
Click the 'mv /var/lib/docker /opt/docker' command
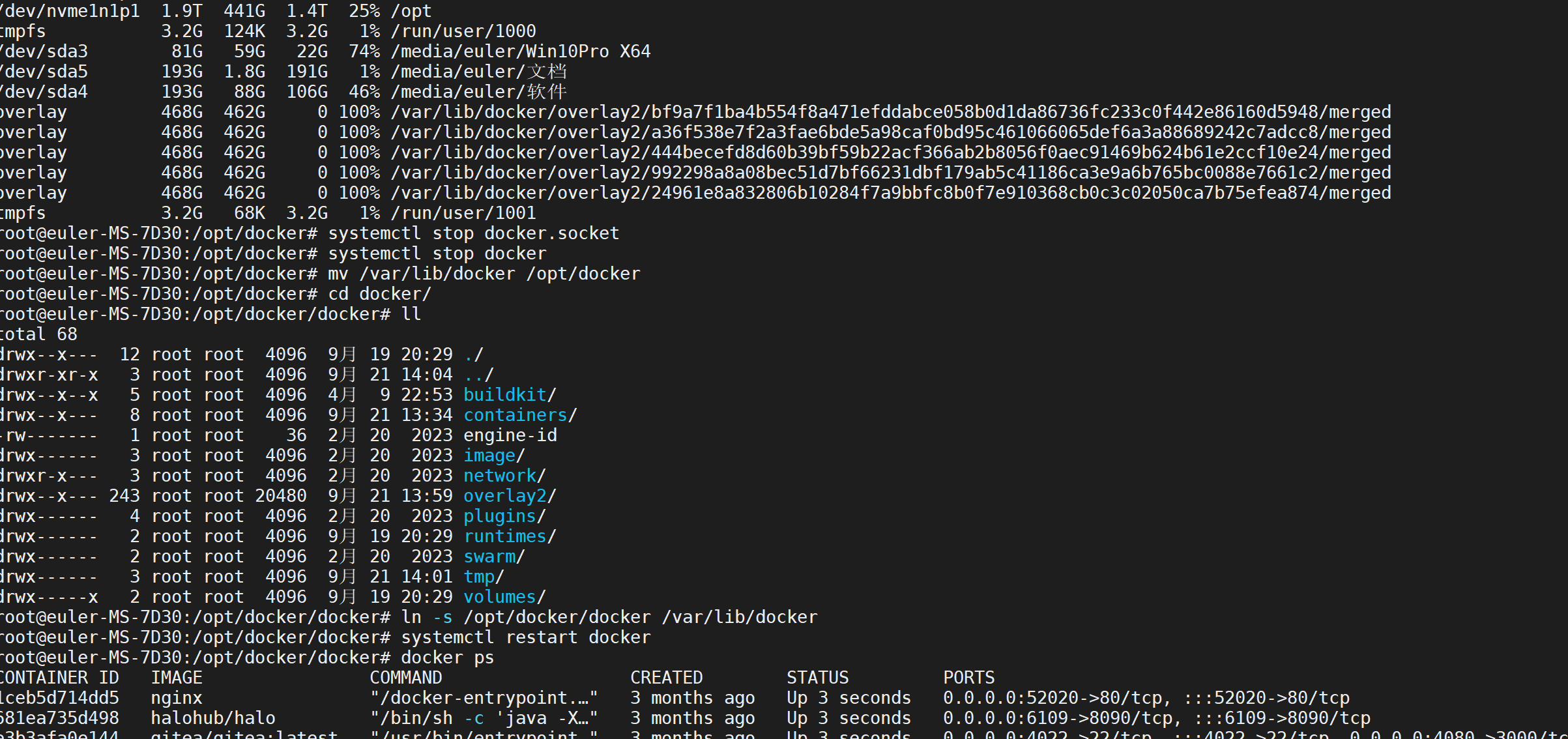pos(484,274)
